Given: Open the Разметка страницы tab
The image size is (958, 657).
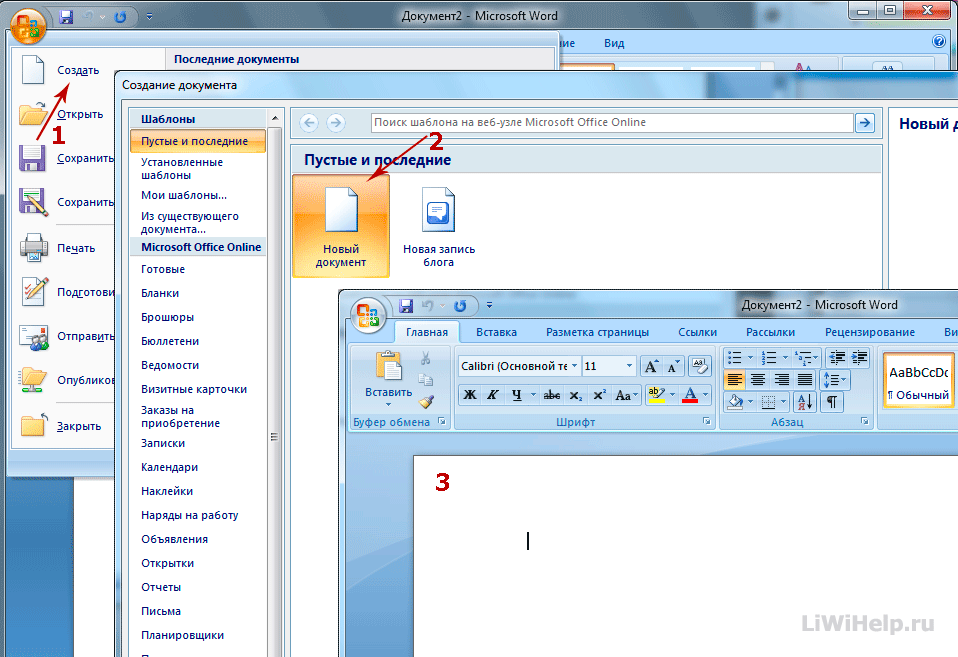Looking at the screenshot, I should tap(597, 332).
